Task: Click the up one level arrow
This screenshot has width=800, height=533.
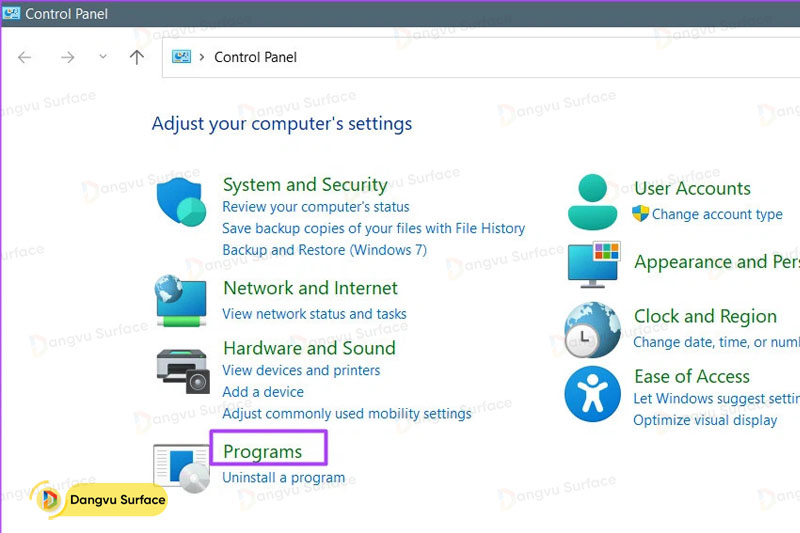Action: click(137, 57)
